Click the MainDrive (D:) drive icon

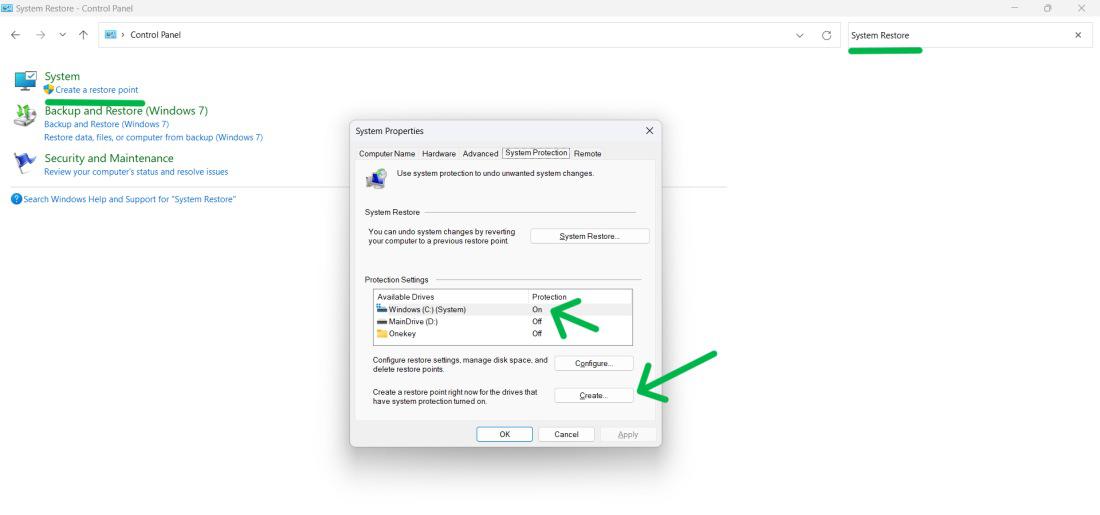point(382,321)
